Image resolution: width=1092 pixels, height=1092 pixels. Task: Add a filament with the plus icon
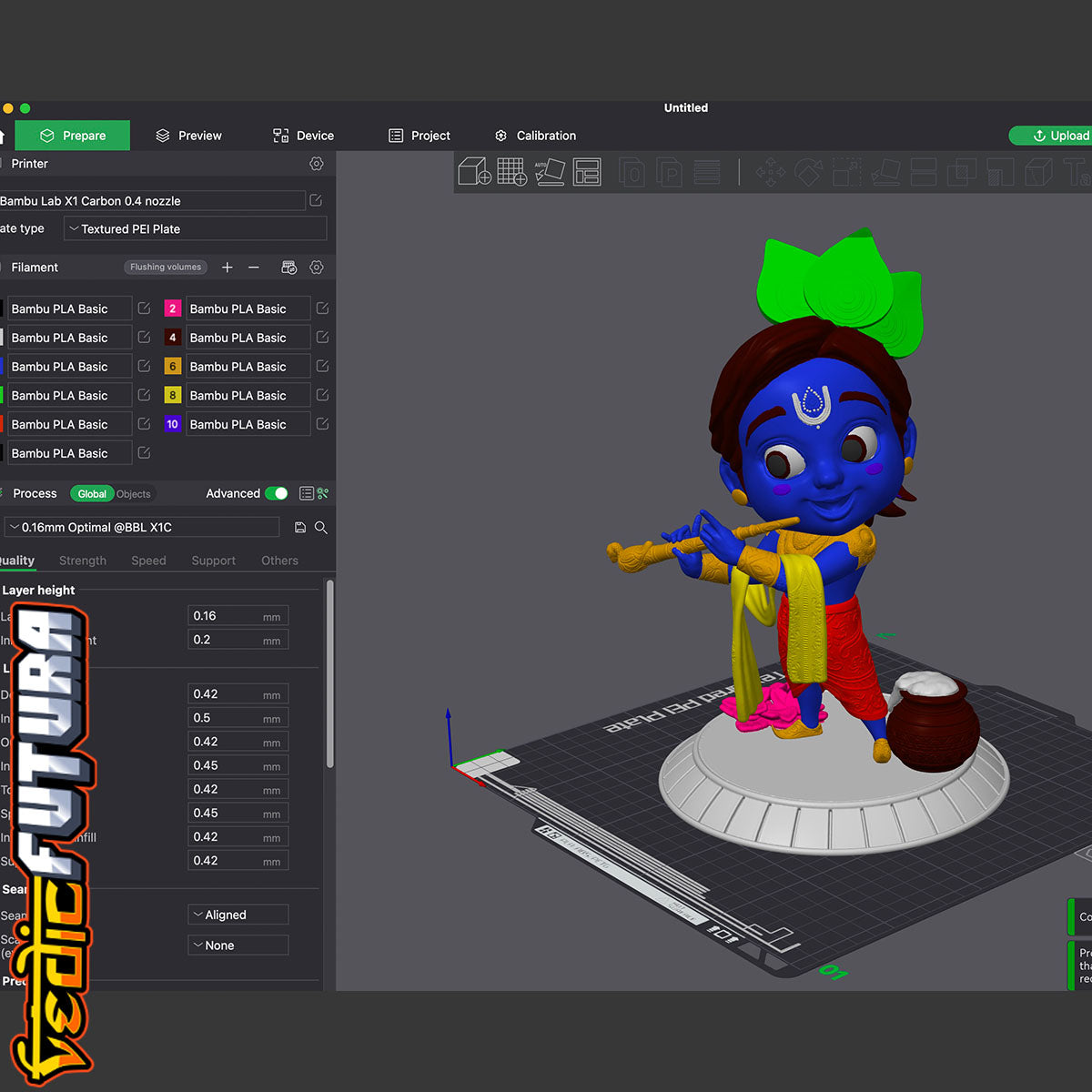click(x=227, y=268)
